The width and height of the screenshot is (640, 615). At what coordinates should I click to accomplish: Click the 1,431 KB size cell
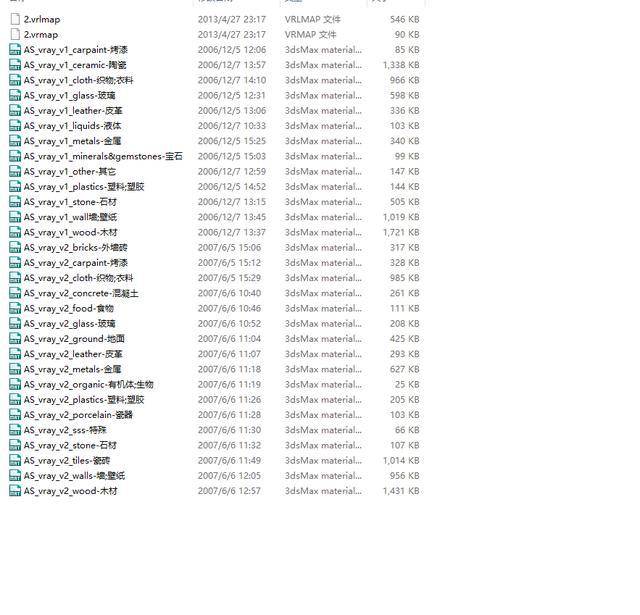pyautogui.click(x=401, y=491)
